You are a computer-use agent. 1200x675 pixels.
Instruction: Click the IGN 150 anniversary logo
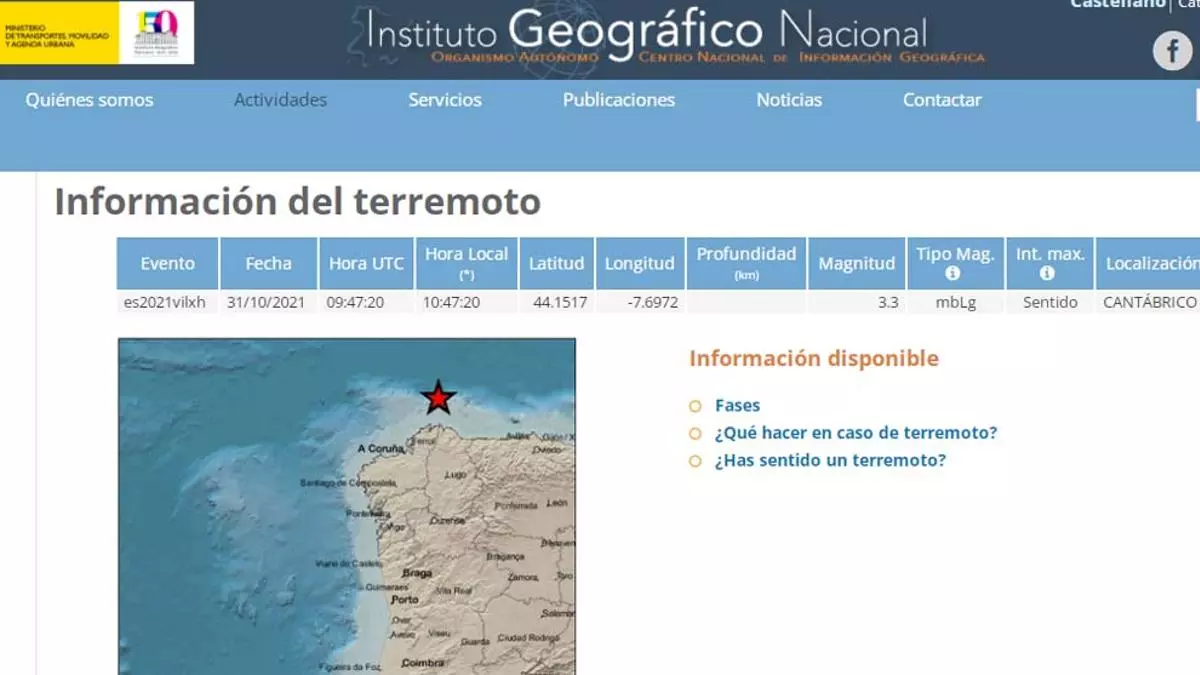(156, 33)
